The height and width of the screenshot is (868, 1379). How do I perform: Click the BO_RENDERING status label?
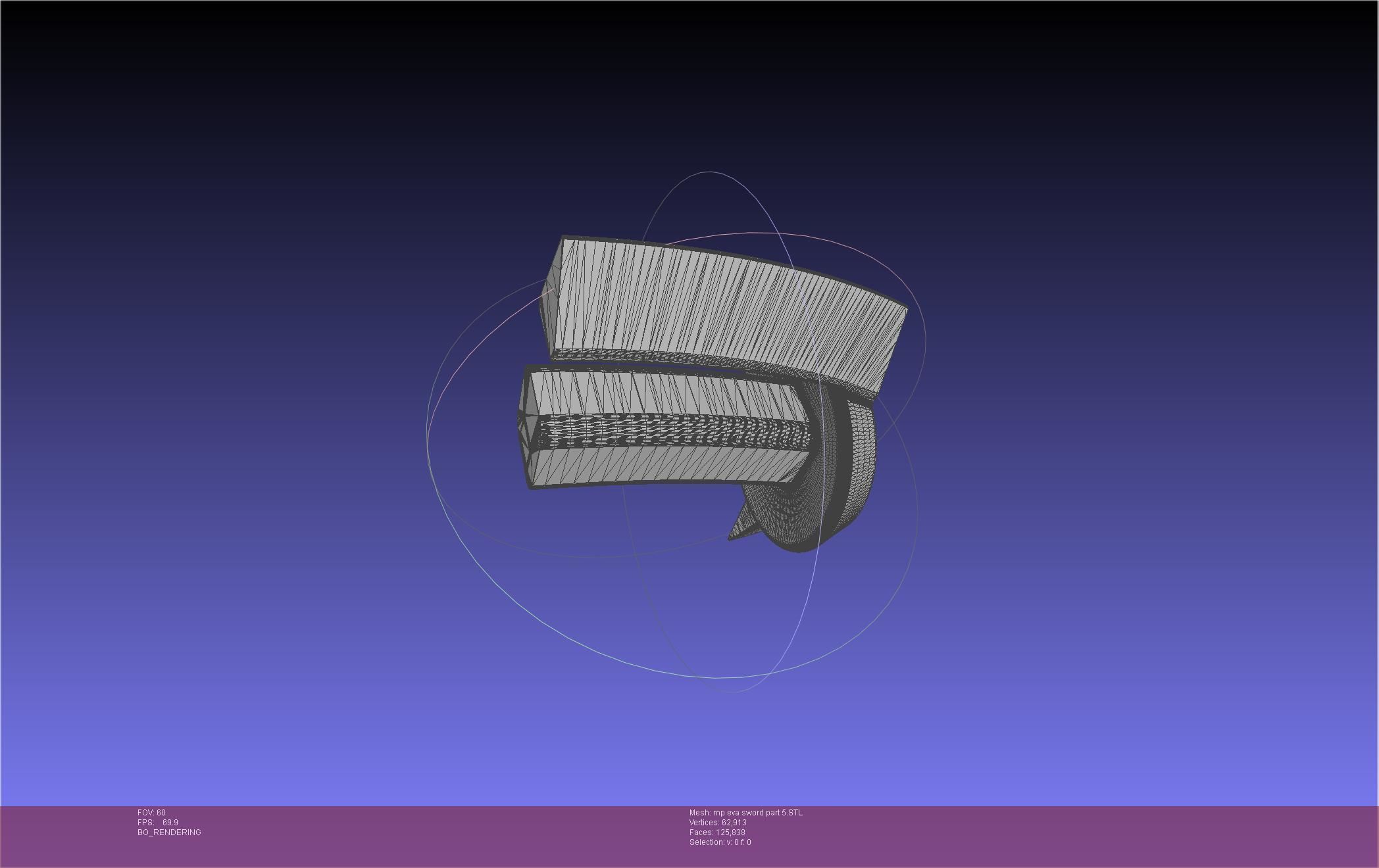coord(169,832)
